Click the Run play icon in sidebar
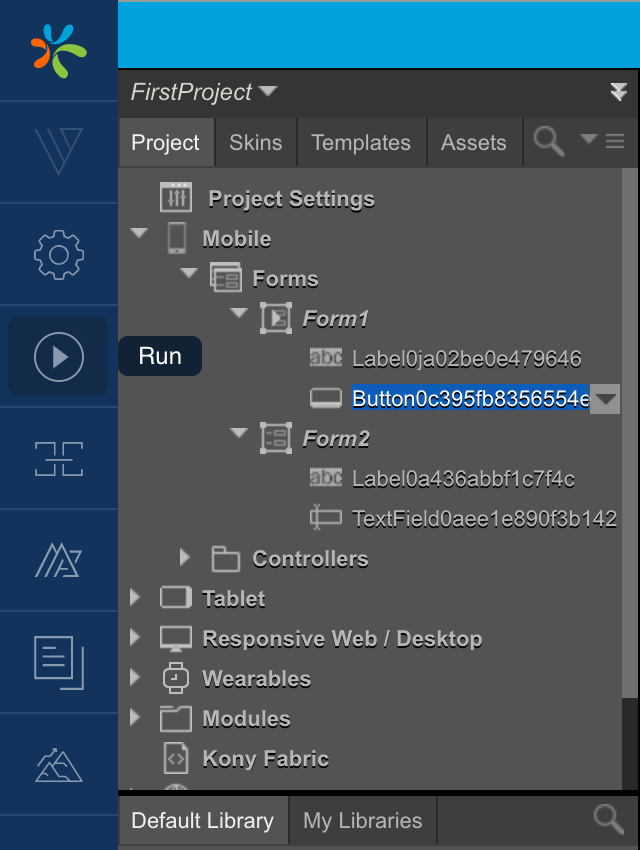640x850 pixels. (58, 356)
